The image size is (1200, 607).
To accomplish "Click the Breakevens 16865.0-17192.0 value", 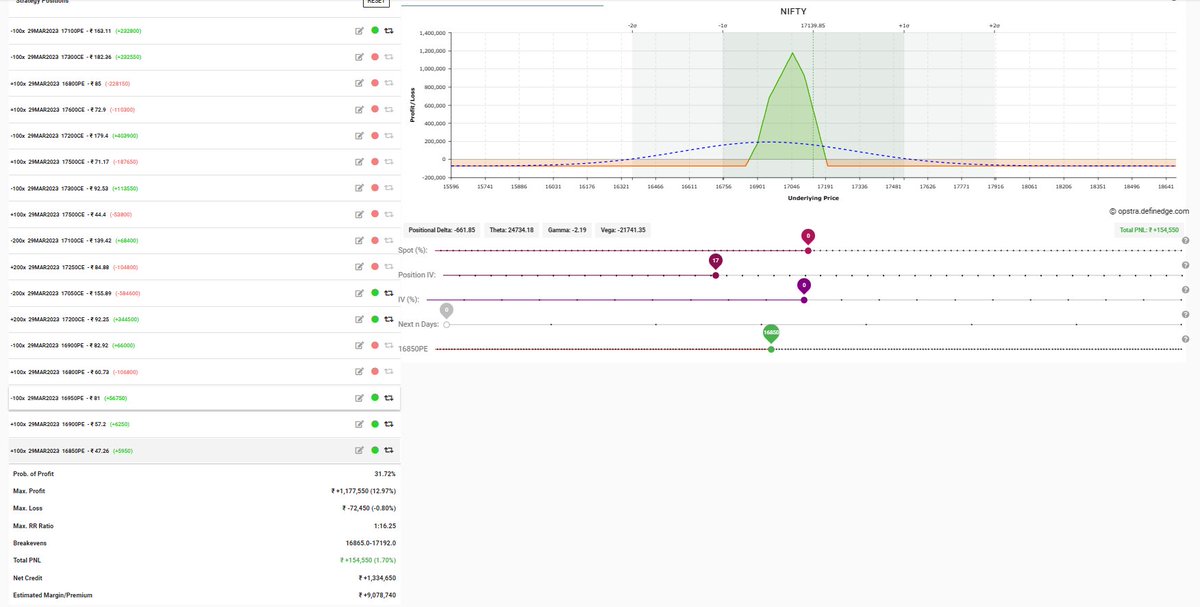I will [x=370, y=543].
